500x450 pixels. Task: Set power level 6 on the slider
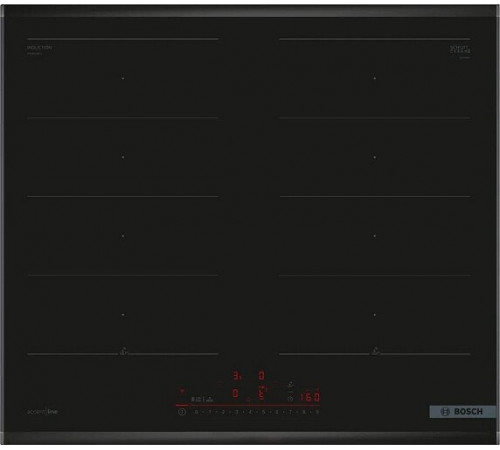[277, 412]
